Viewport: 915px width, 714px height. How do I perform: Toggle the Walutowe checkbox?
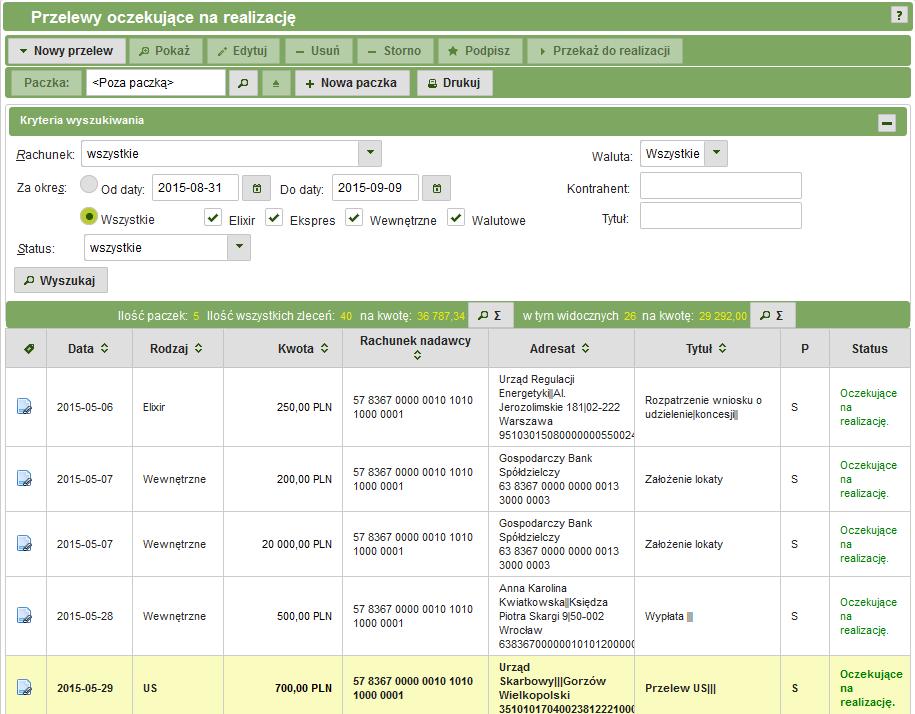click(x=456, y=218)
